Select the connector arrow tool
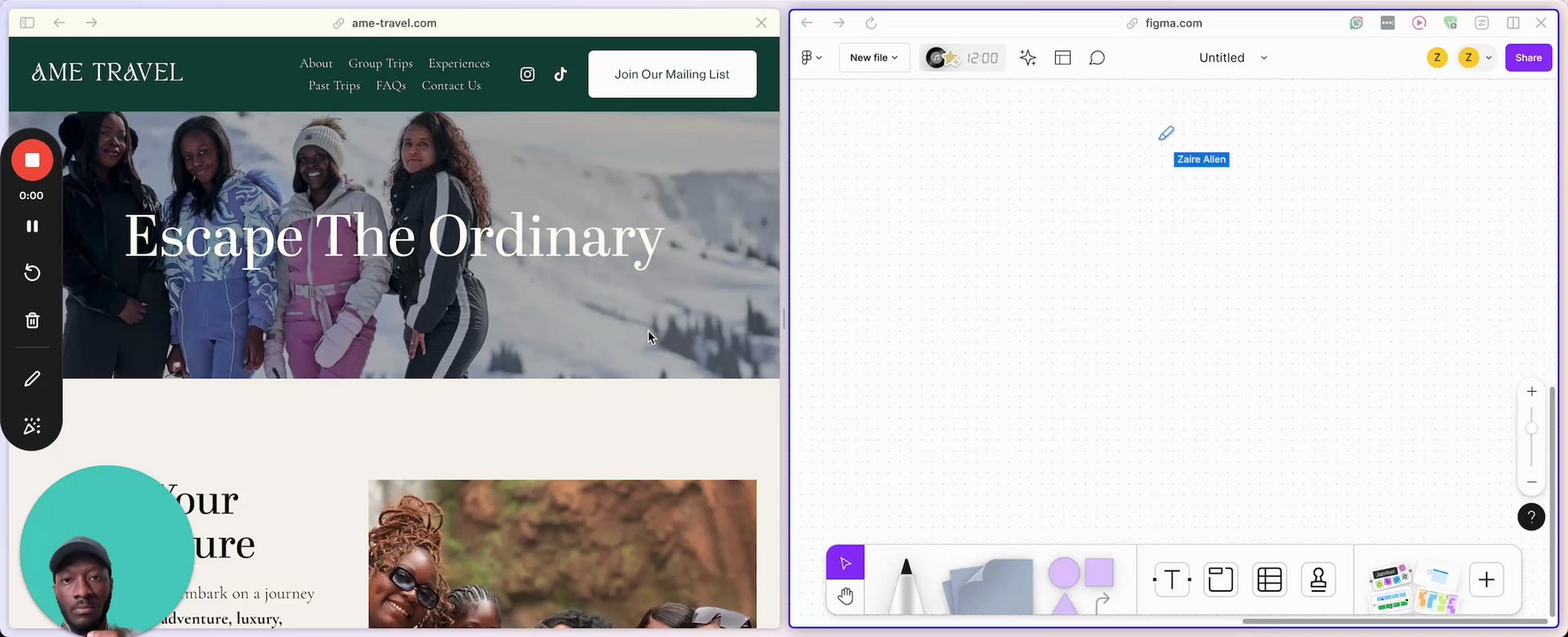Viewport: 1568px width, 637px height. 1103,603
